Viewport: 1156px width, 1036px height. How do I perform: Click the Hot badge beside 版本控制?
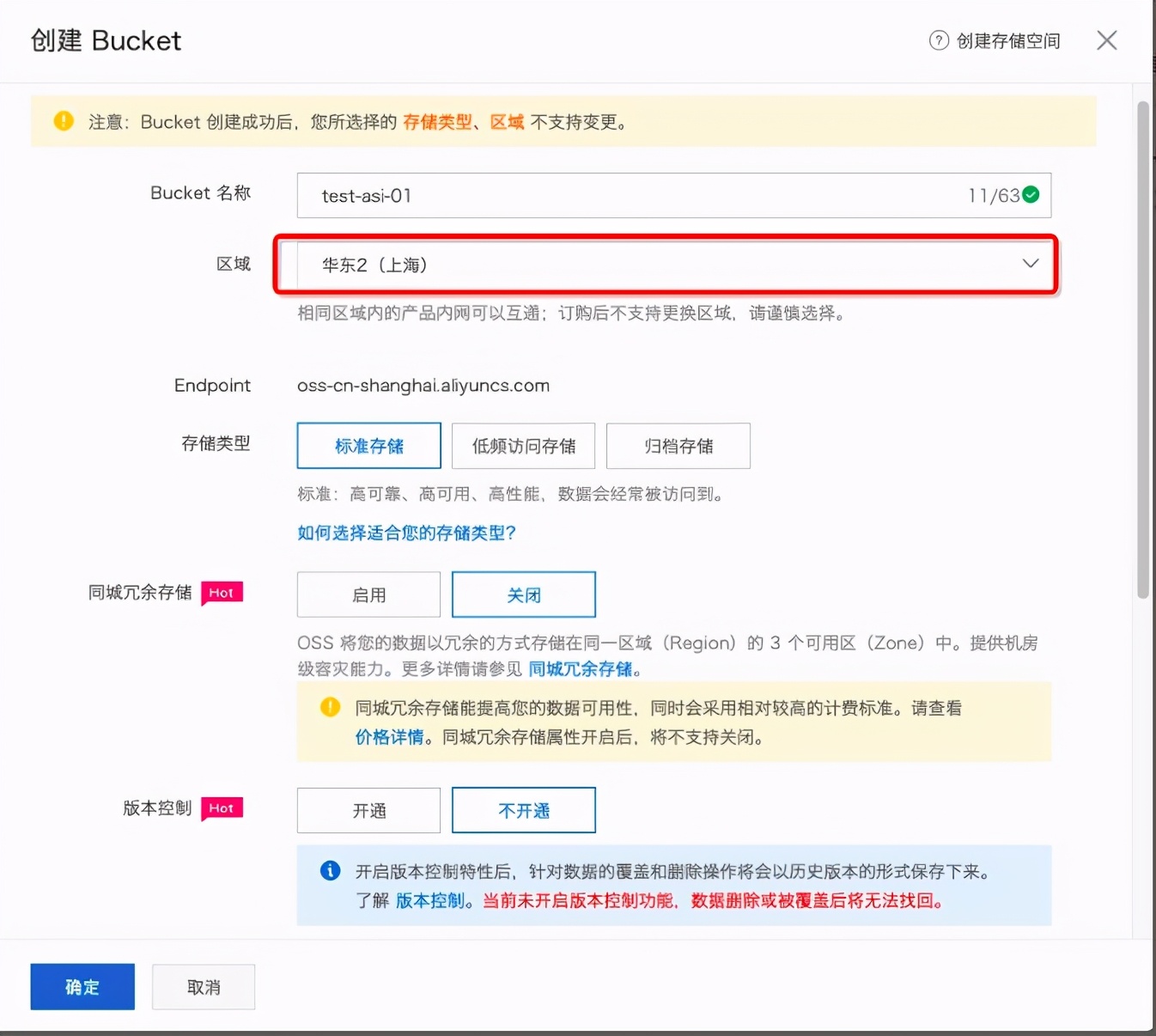(x=221, y=808)
